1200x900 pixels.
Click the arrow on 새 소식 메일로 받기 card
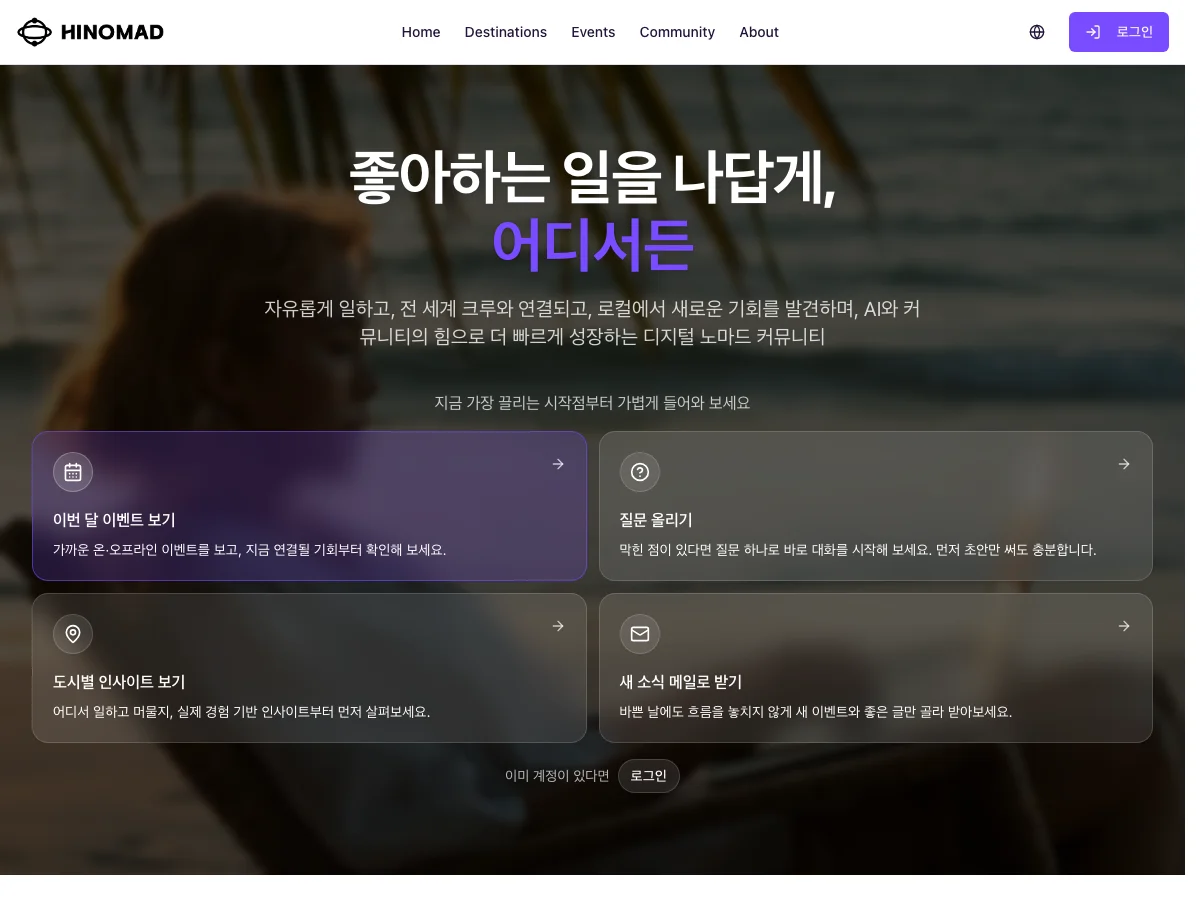[x=1124, y=626]
